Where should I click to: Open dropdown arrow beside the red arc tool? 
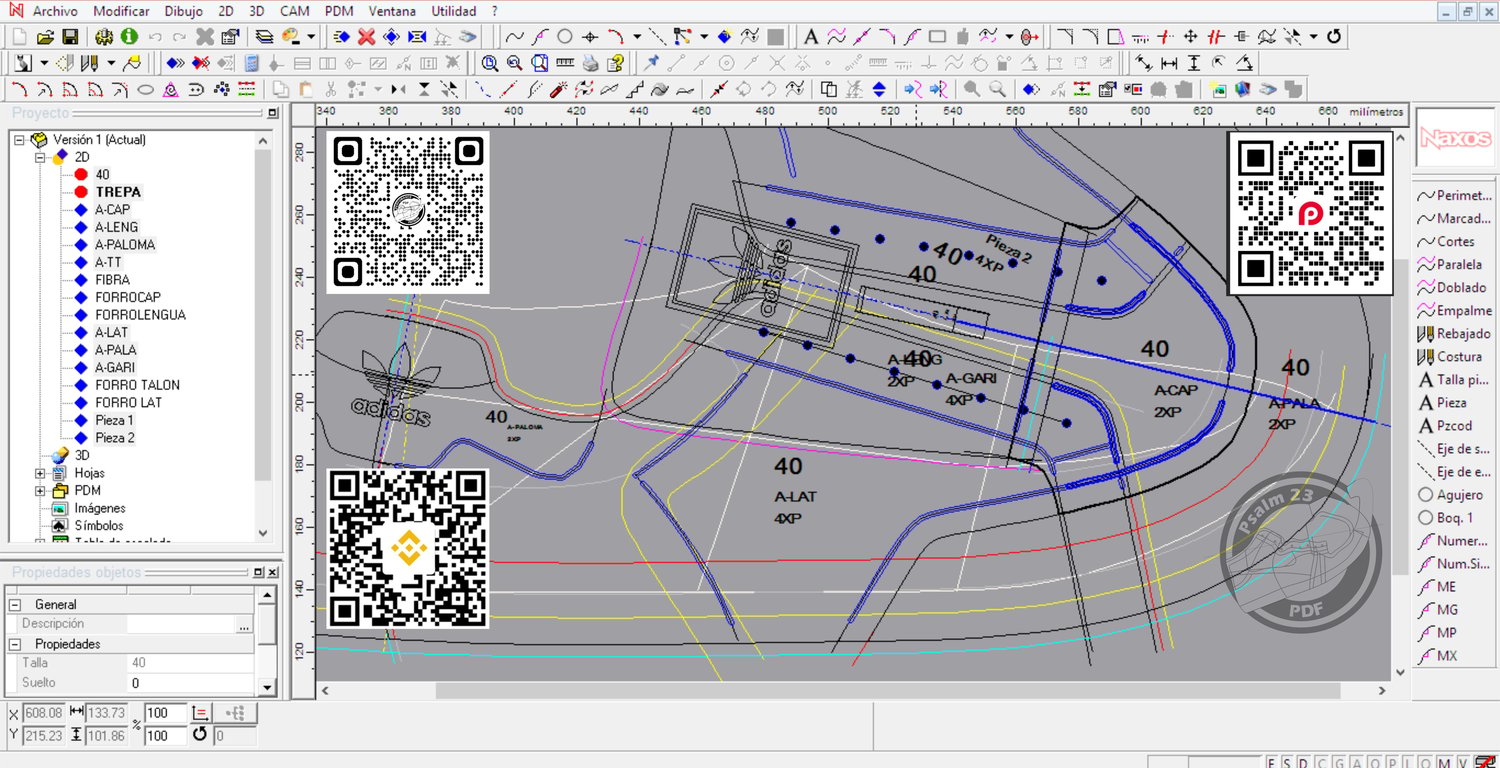[637, 37]
